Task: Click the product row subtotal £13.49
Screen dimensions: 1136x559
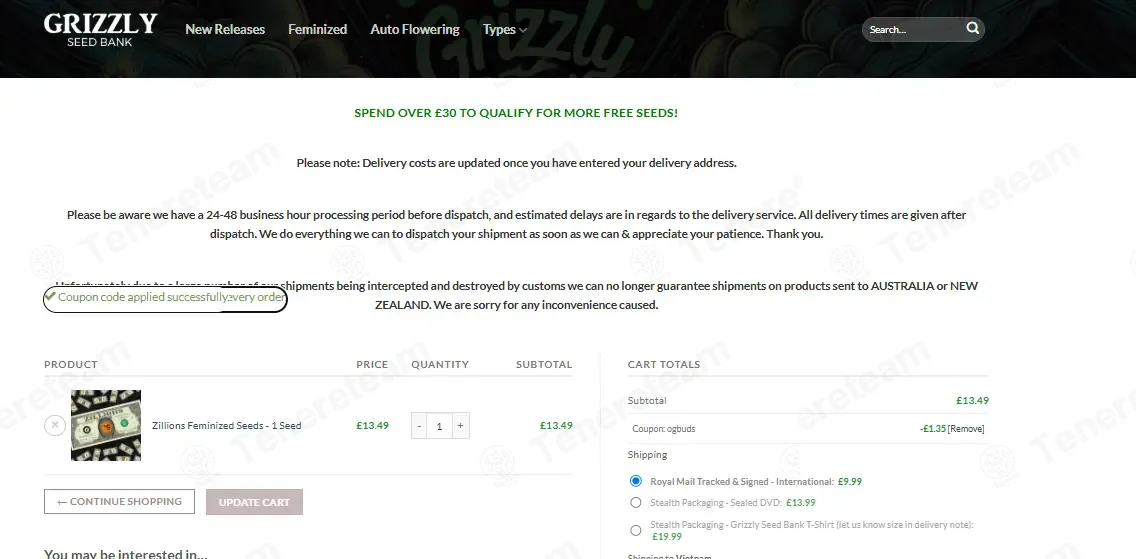Action: pyautogui.click(x=556, y=426)
